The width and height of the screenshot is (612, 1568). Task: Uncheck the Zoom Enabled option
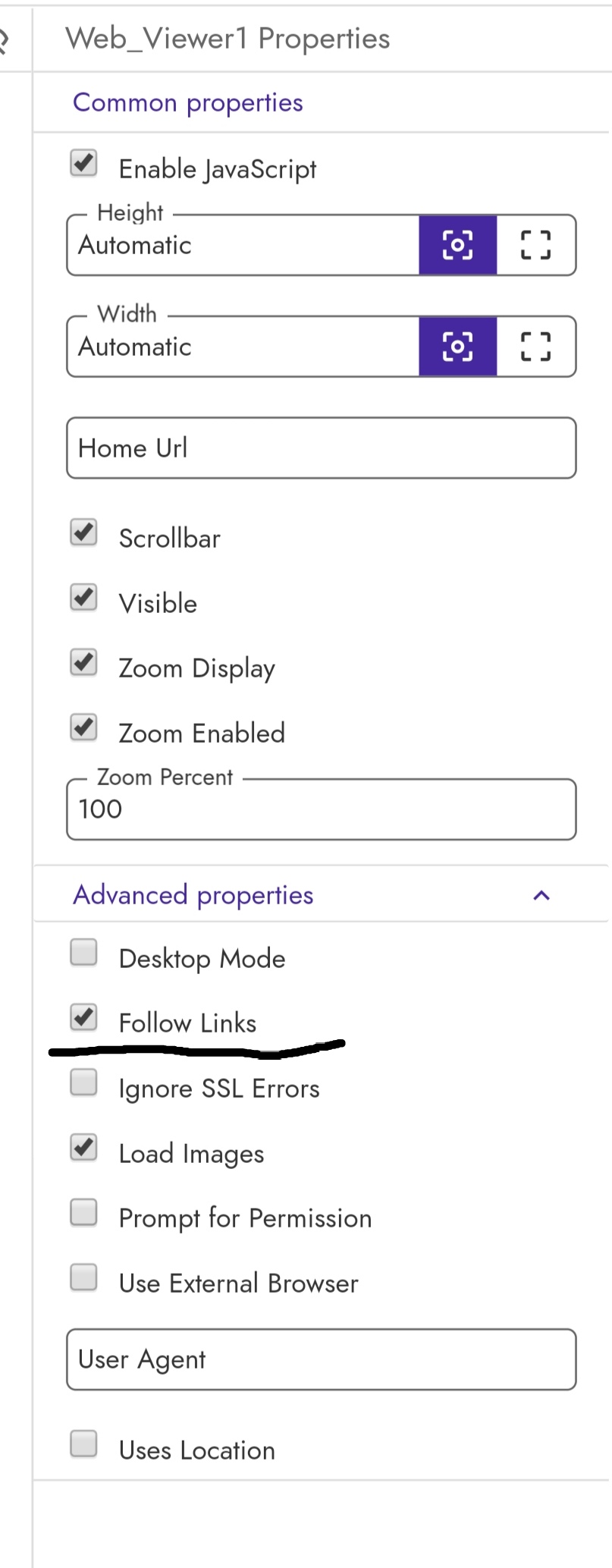click(83, 727)
